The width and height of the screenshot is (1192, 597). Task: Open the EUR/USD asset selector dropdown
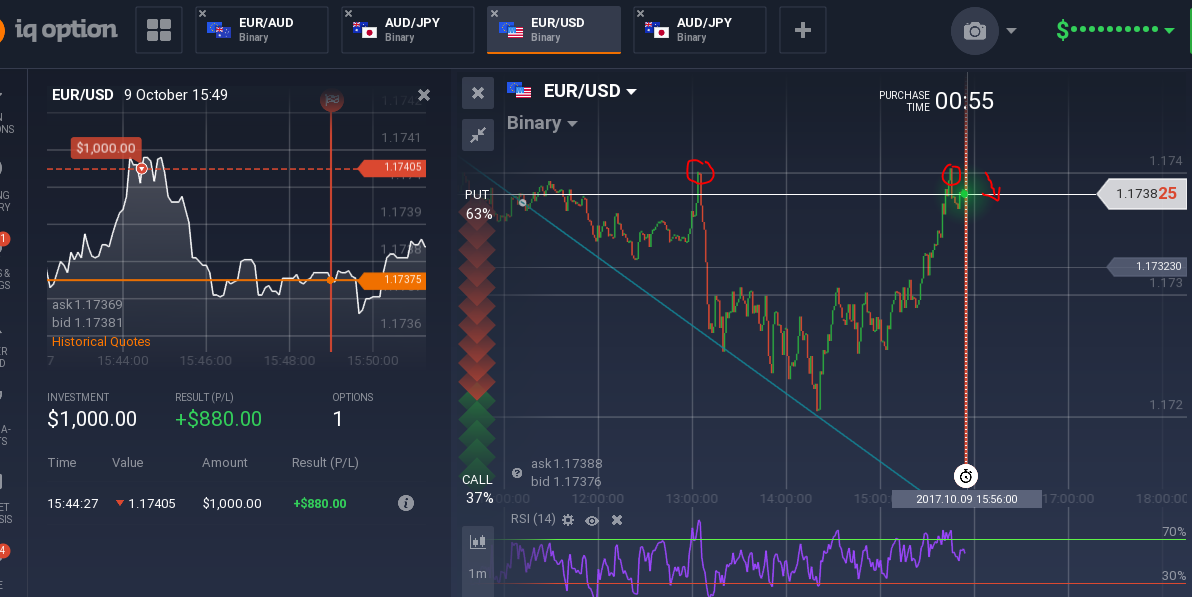(x=572, y=91)
